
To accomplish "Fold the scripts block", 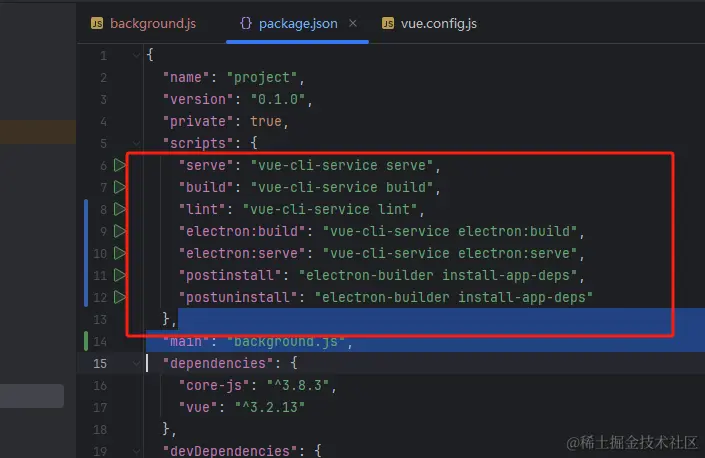I will pos(136,143).
